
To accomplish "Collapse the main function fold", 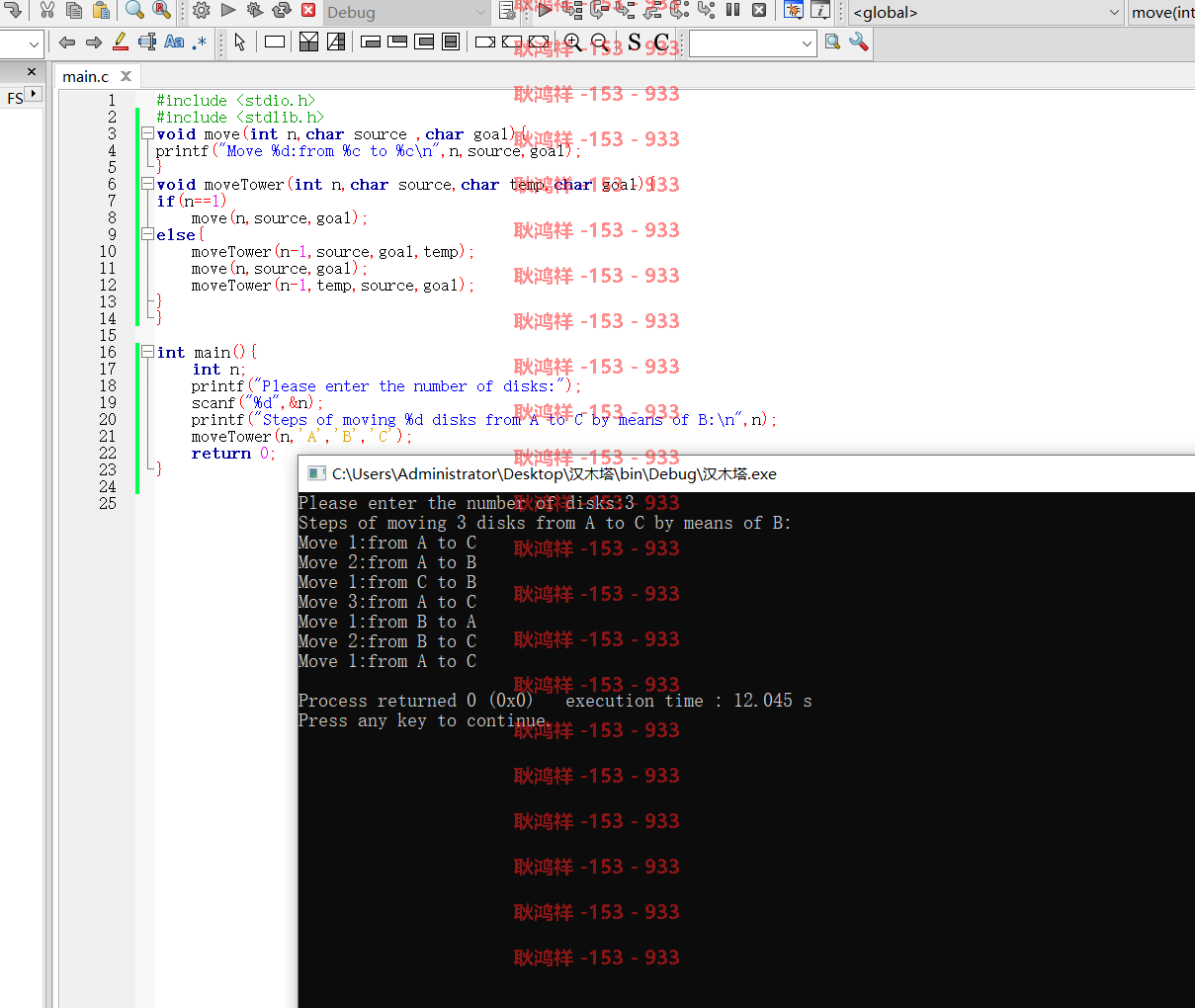I will point(147,352).
